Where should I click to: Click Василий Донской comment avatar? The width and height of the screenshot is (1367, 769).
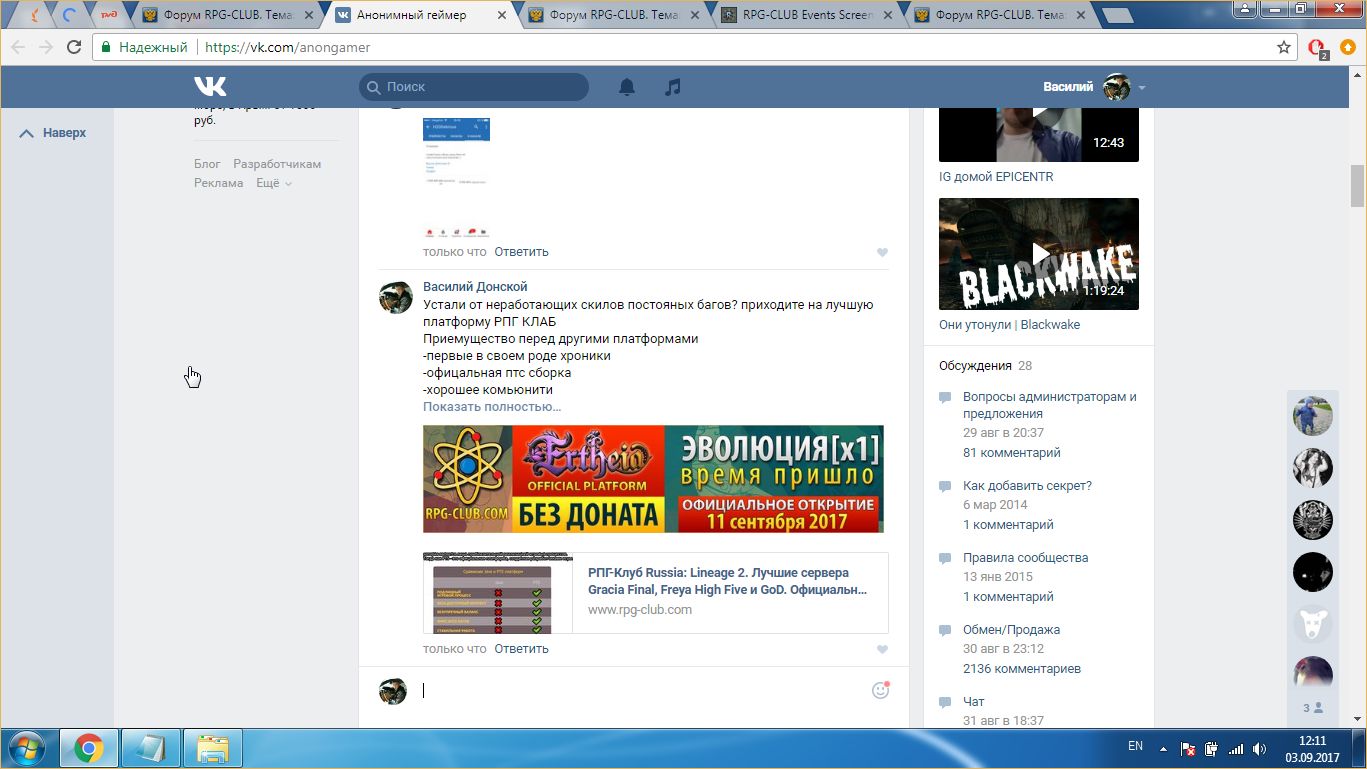(395, 297)
